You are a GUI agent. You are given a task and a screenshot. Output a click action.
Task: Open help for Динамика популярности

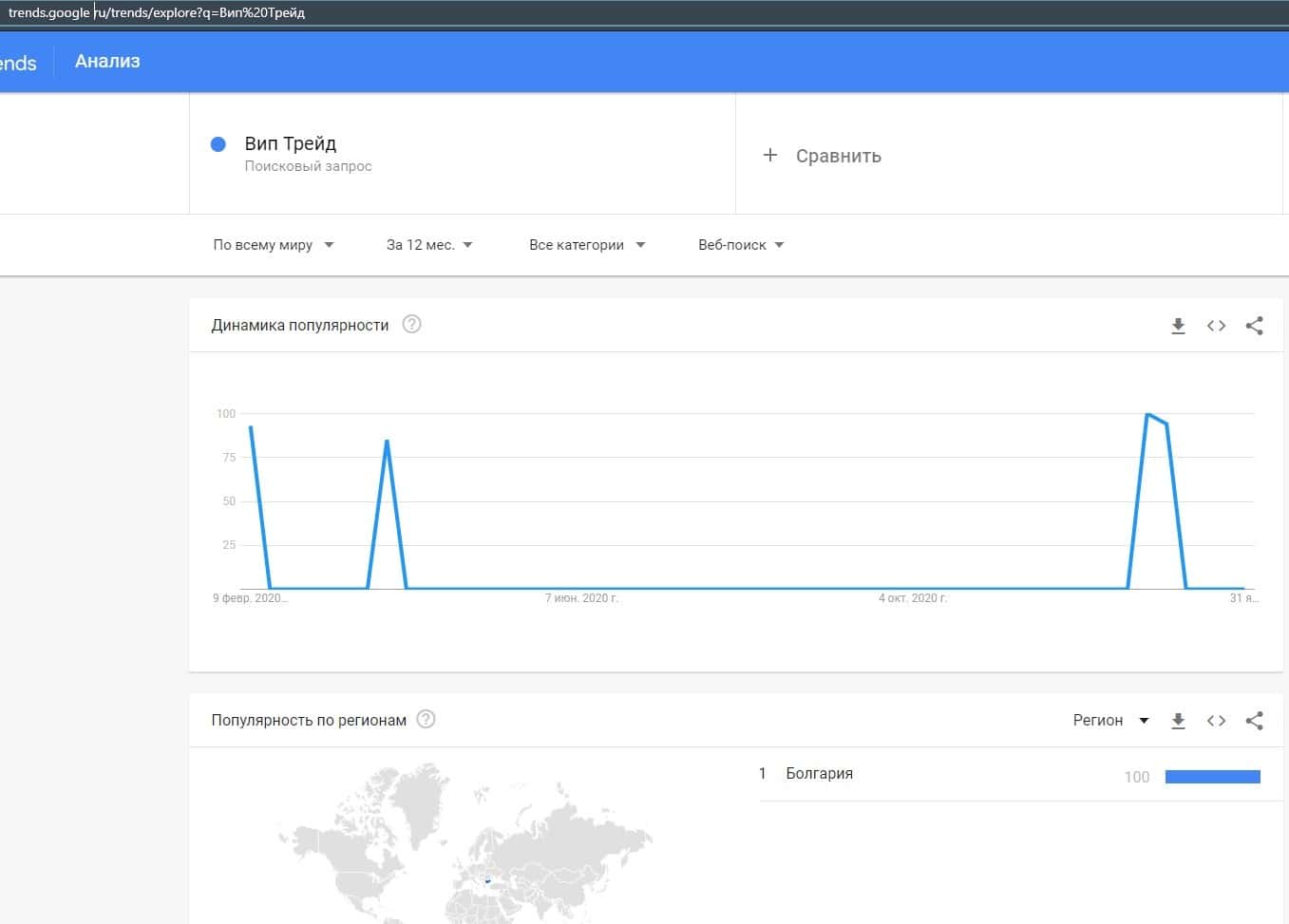(x=411, y=324)
